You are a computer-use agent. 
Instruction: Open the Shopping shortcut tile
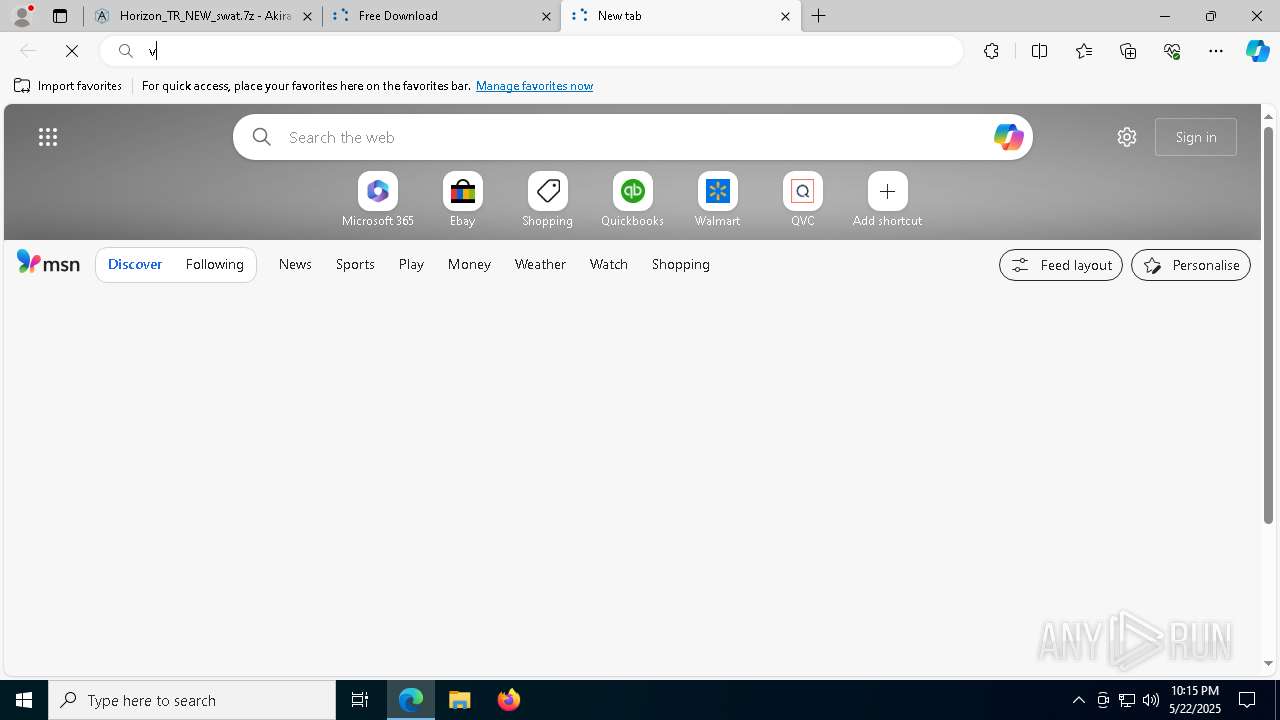pyautogui.click(x=548, y=199)
